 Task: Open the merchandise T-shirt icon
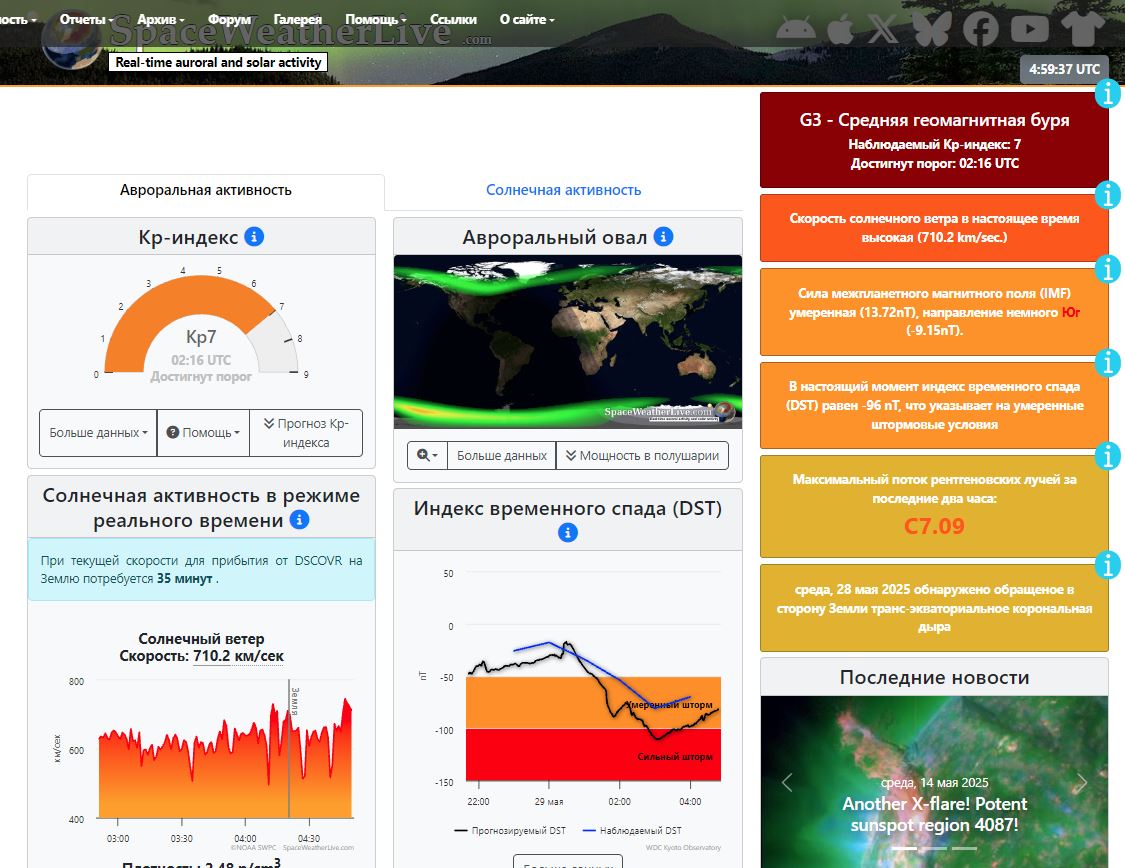(x=1083, y=29)
